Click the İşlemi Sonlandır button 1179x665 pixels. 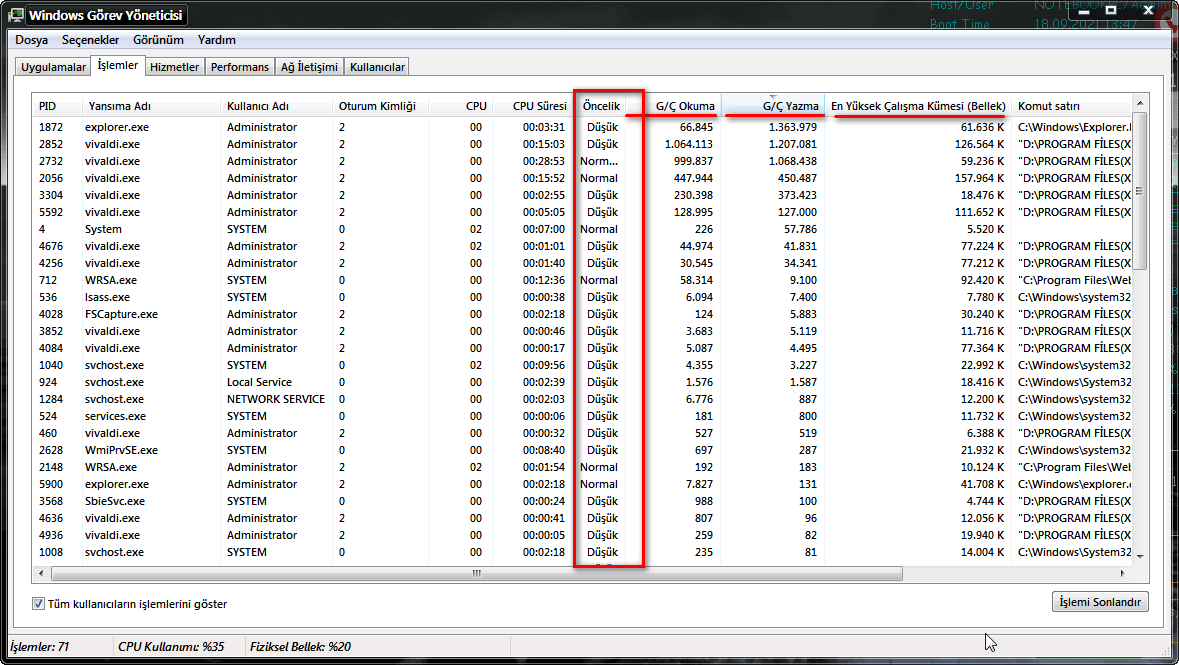tap(1100, 602)
